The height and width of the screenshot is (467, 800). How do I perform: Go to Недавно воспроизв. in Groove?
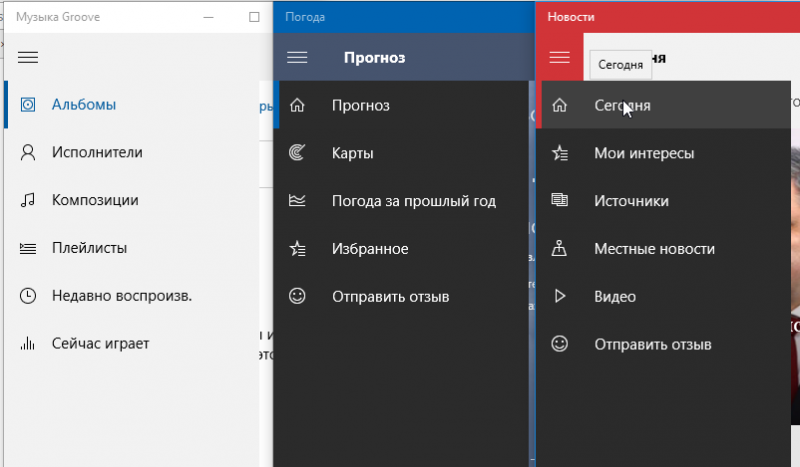point(133,296)
